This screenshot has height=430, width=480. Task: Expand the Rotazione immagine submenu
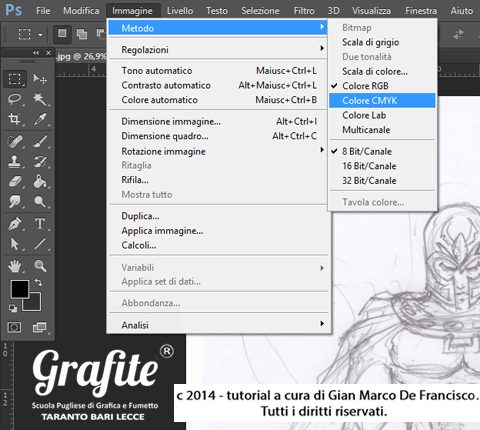[218, 151]
